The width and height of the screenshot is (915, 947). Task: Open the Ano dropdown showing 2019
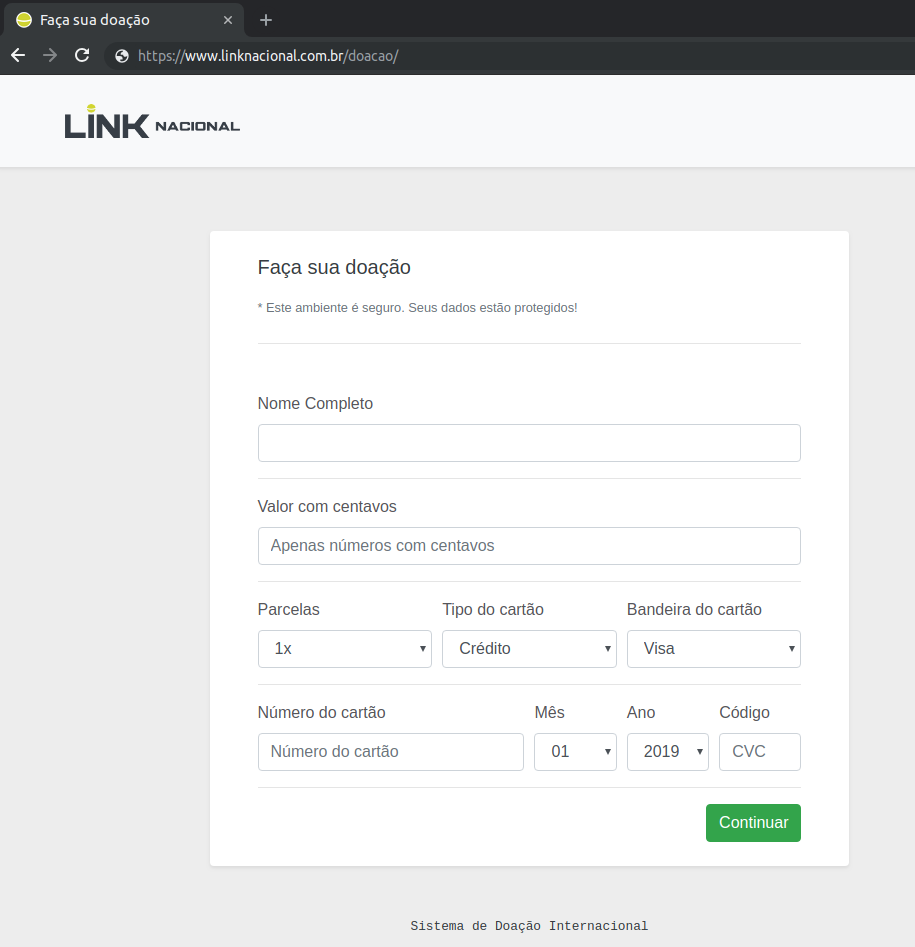667,751
